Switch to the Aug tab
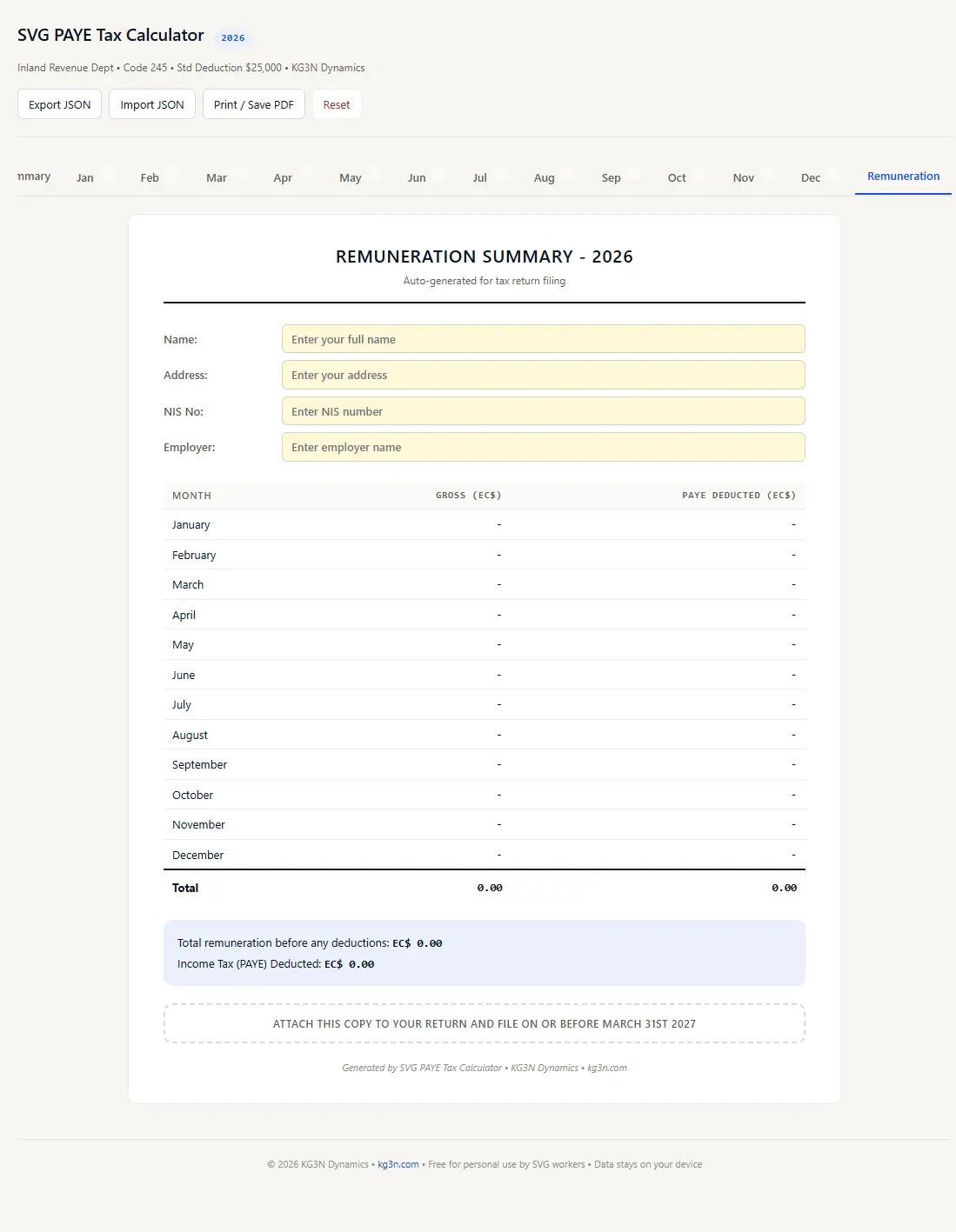Screen dimensions: 956x1232 click(545, 177)
